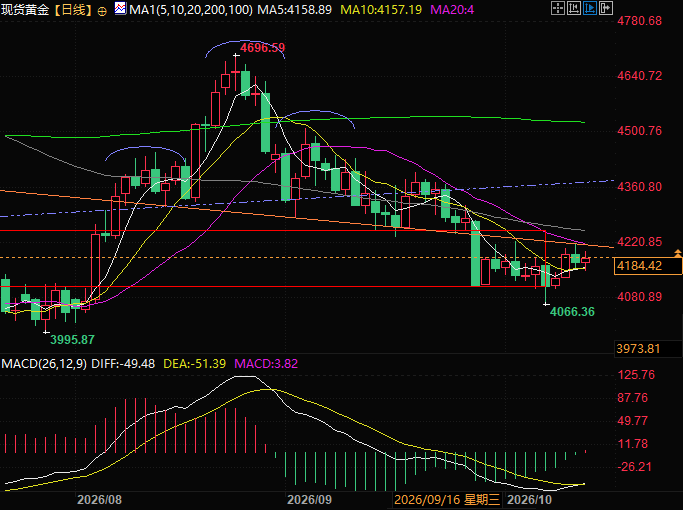683x510 pixels.
Task: Open the 日线 period selector
Action: [73, 10]
